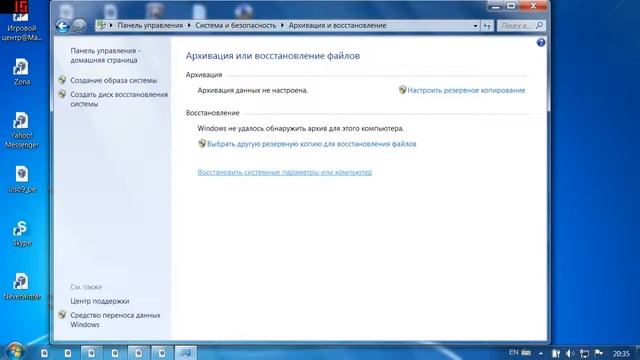Click the Восстановление section label
Screen dimensions: 640x360
coord(213,113)
